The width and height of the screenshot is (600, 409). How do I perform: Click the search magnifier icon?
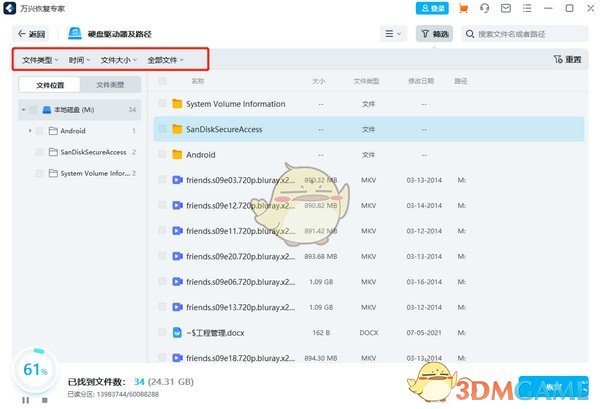tap(470, 34)
